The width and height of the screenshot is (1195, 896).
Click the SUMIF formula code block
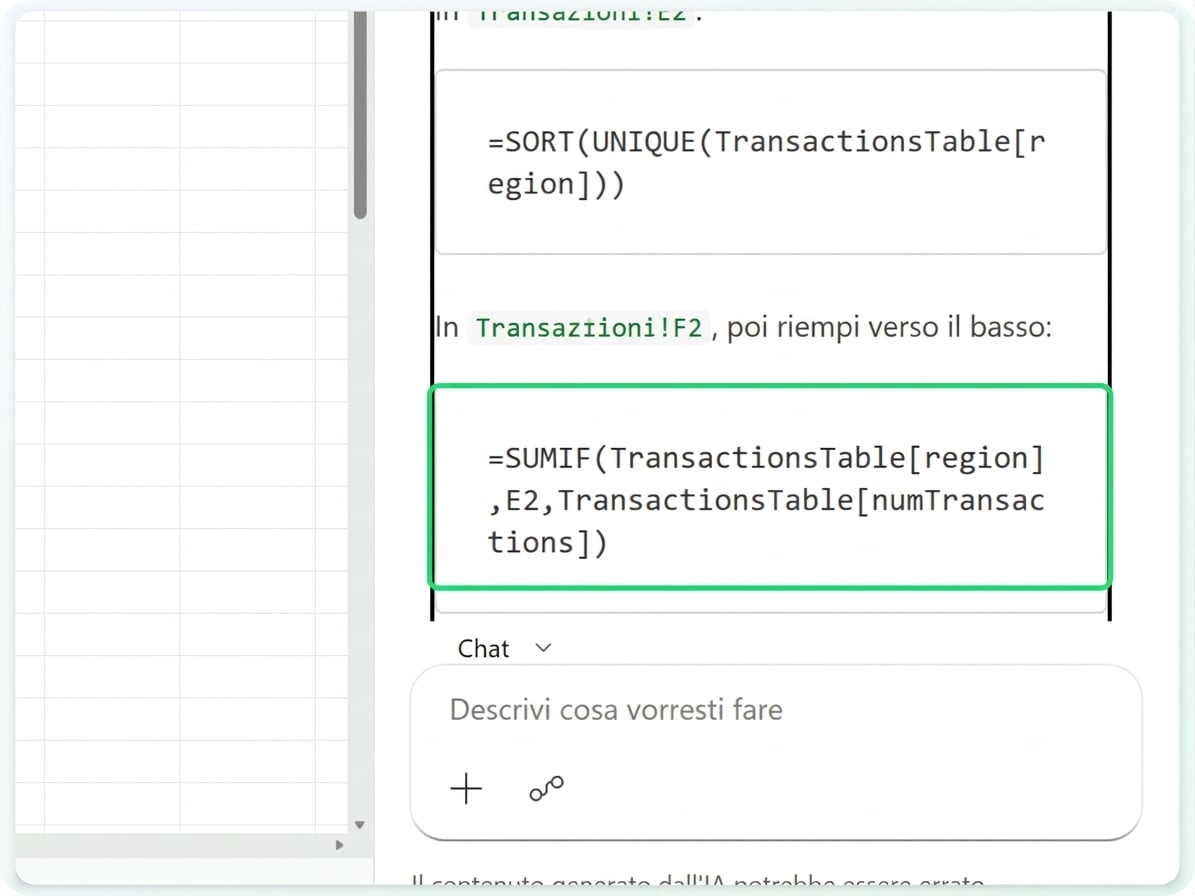(770, 487)
